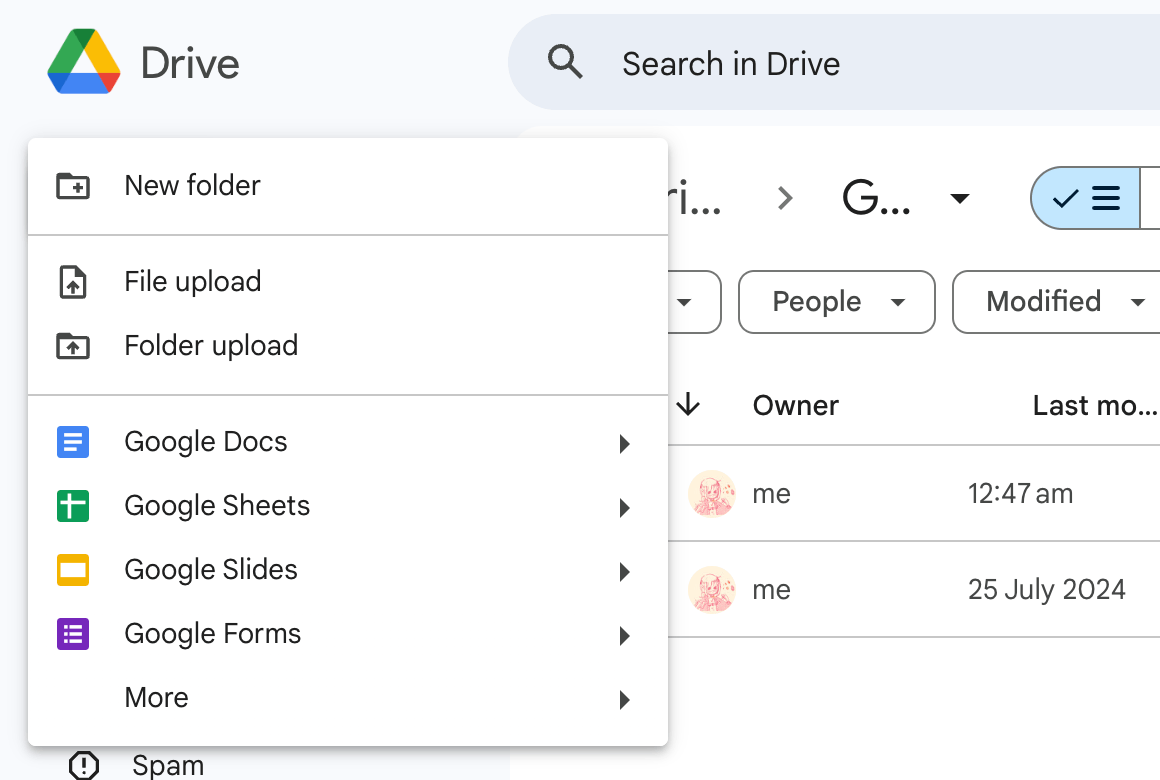Expand the Google Docs submenu arrow
This screenshot has height=780, width=1160.
pyautogui.click(x=624, y=443)
